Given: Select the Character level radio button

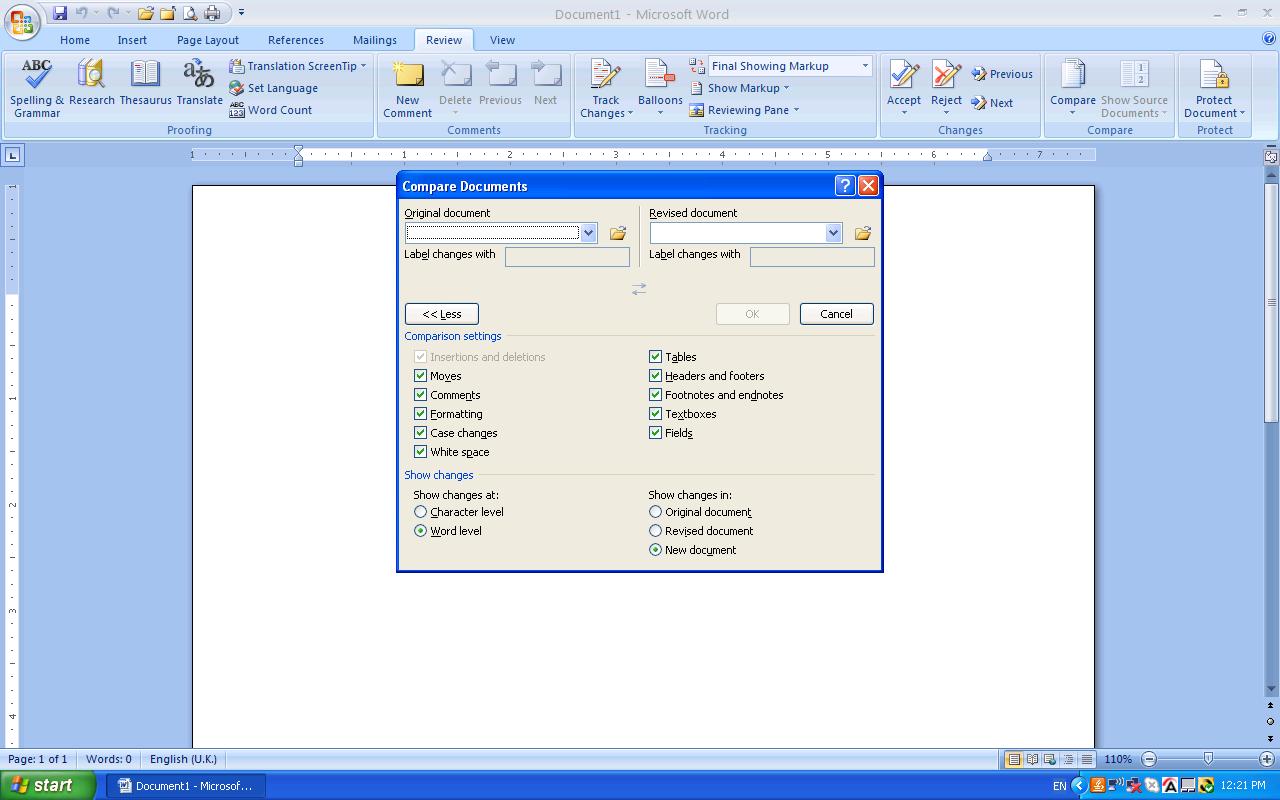Looking at the screenshot, I should click(420, 511).
